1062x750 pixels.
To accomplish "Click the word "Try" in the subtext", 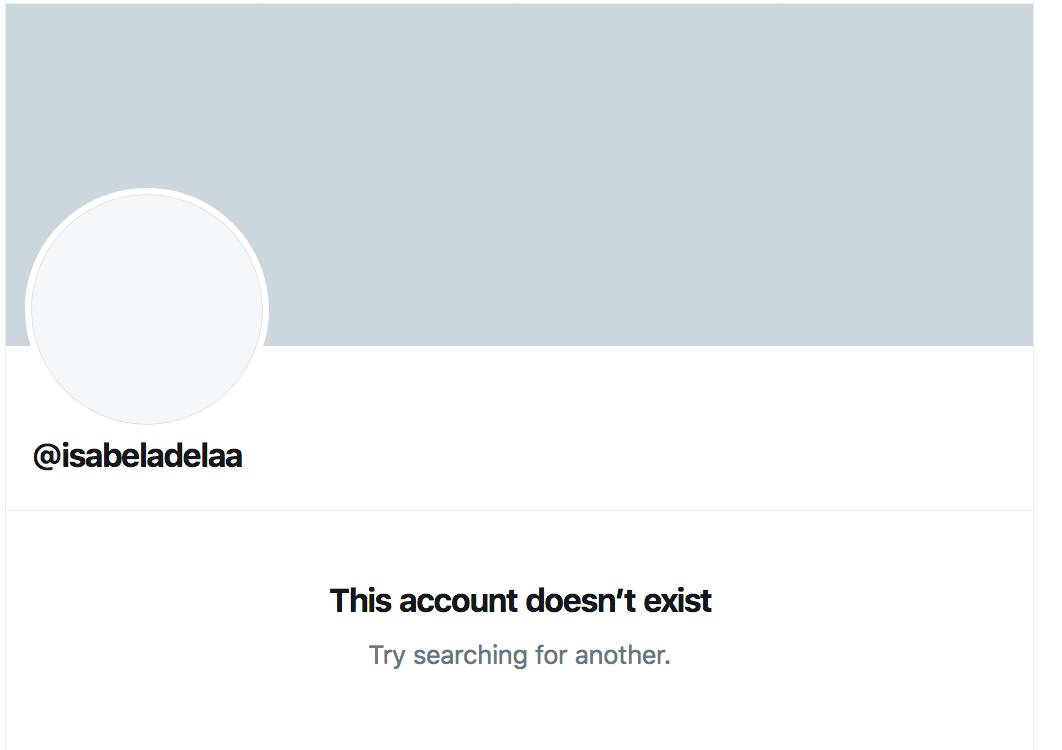I will coord(386,656).
